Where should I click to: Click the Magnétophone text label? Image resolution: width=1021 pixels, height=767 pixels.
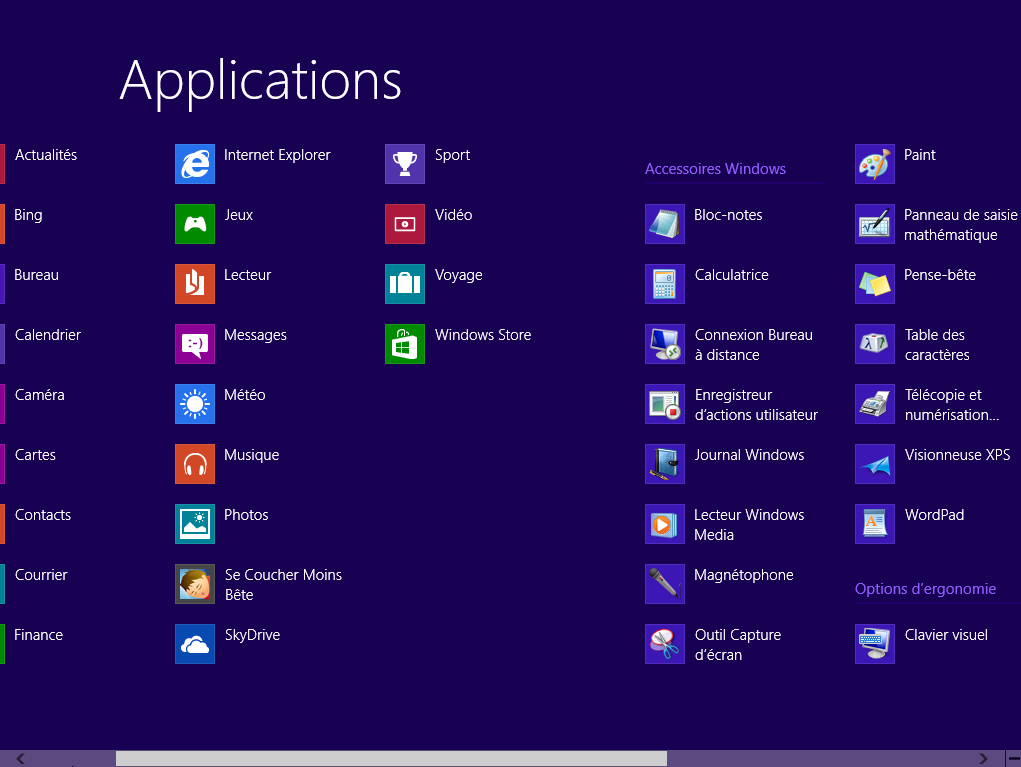pos(744,576)
